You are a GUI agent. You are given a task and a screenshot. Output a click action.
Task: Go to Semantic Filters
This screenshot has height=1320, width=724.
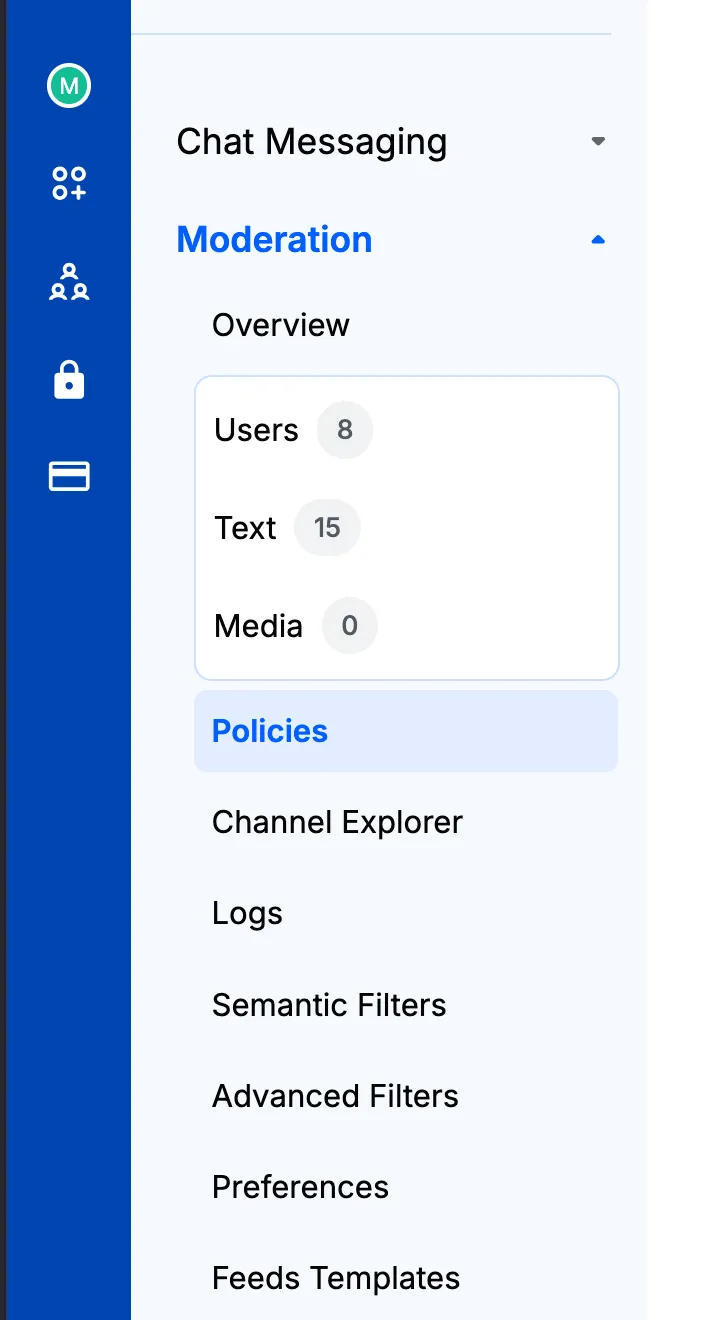coord(329,1005)
